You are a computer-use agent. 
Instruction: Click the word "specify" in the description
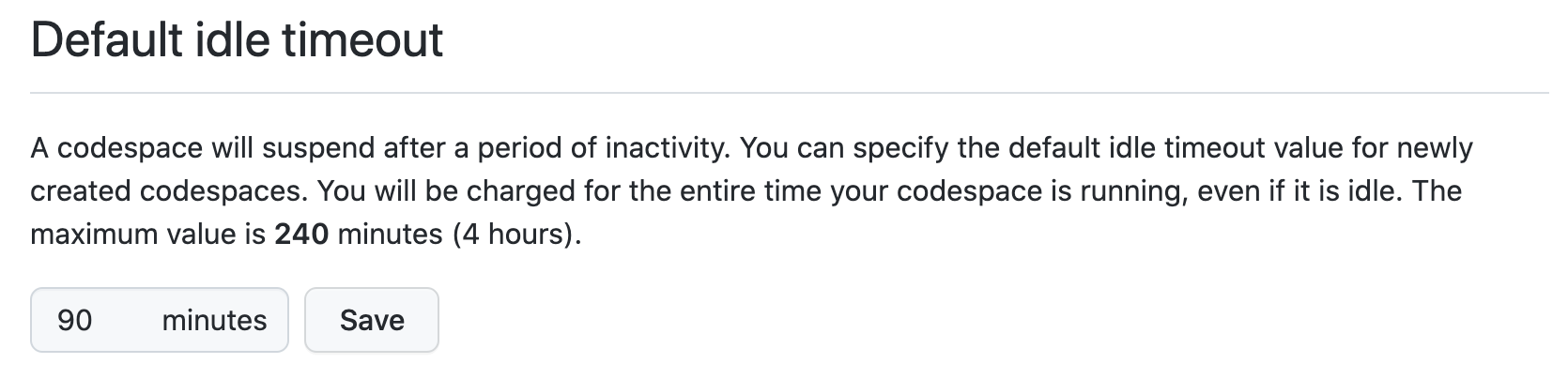[899, 148]
